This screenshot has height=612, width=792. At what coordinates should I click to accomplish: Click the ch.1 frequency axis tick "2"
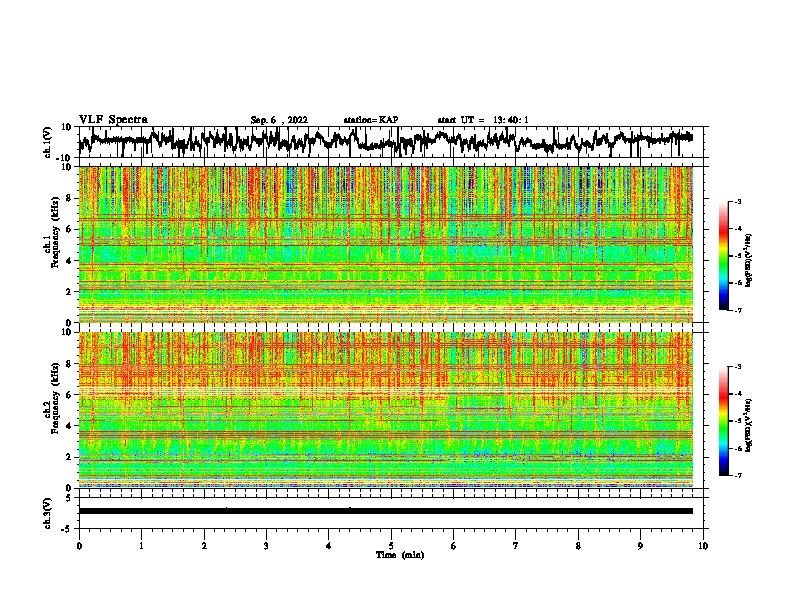69,292
